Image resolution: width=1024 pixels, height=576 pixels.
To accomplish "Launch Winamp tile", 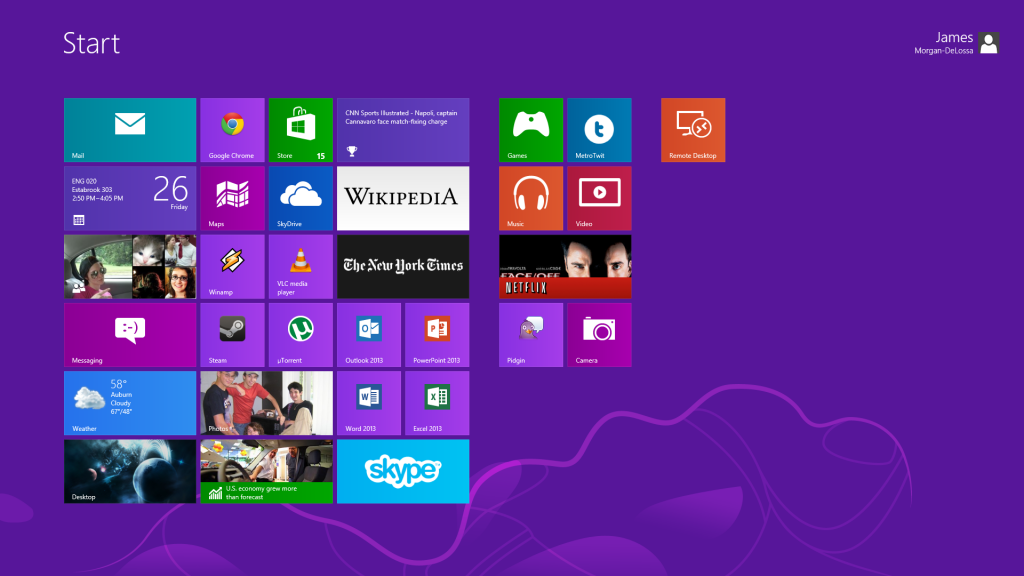I will 232,266.
